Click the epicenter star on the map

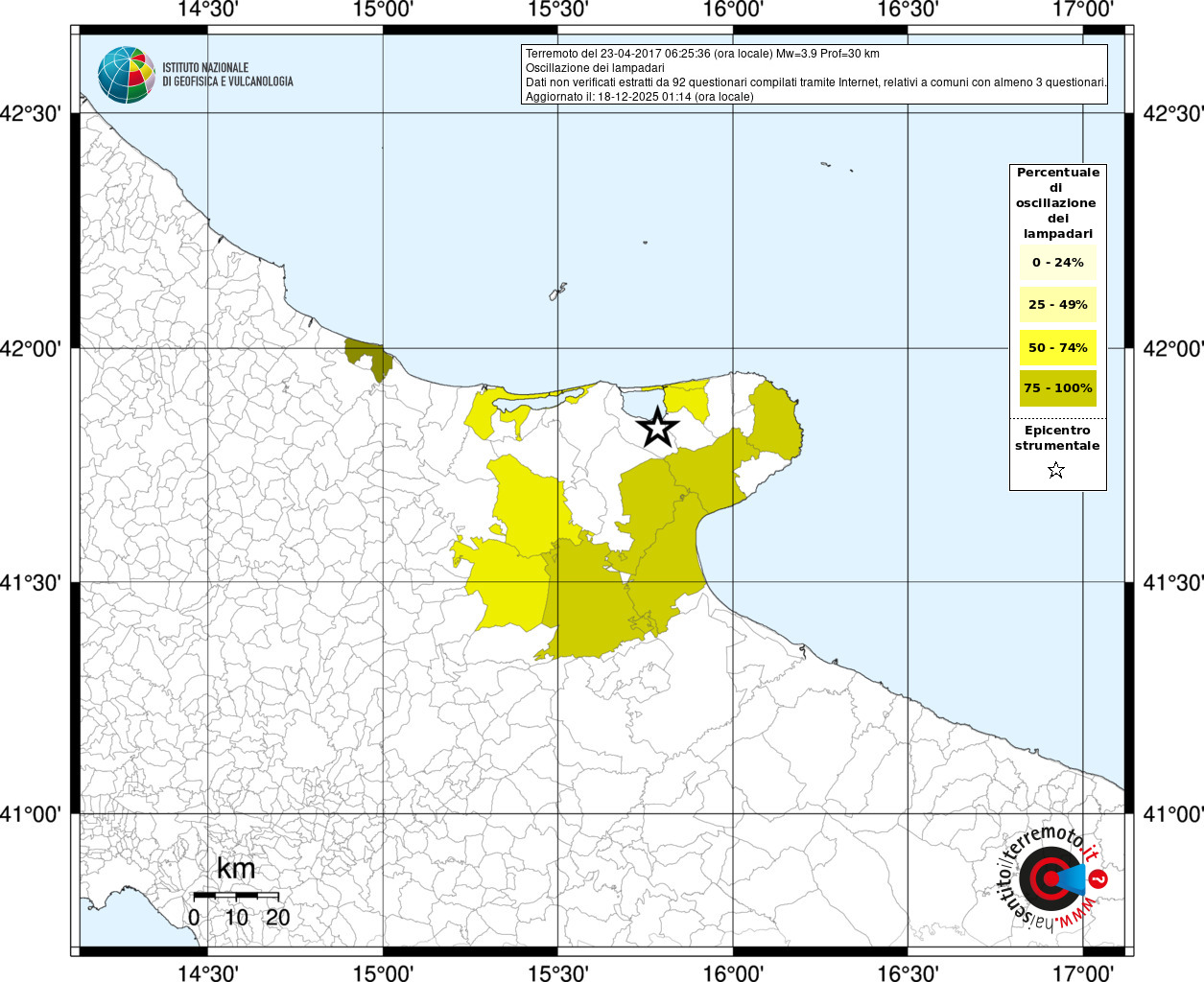[x=657, y=427]
